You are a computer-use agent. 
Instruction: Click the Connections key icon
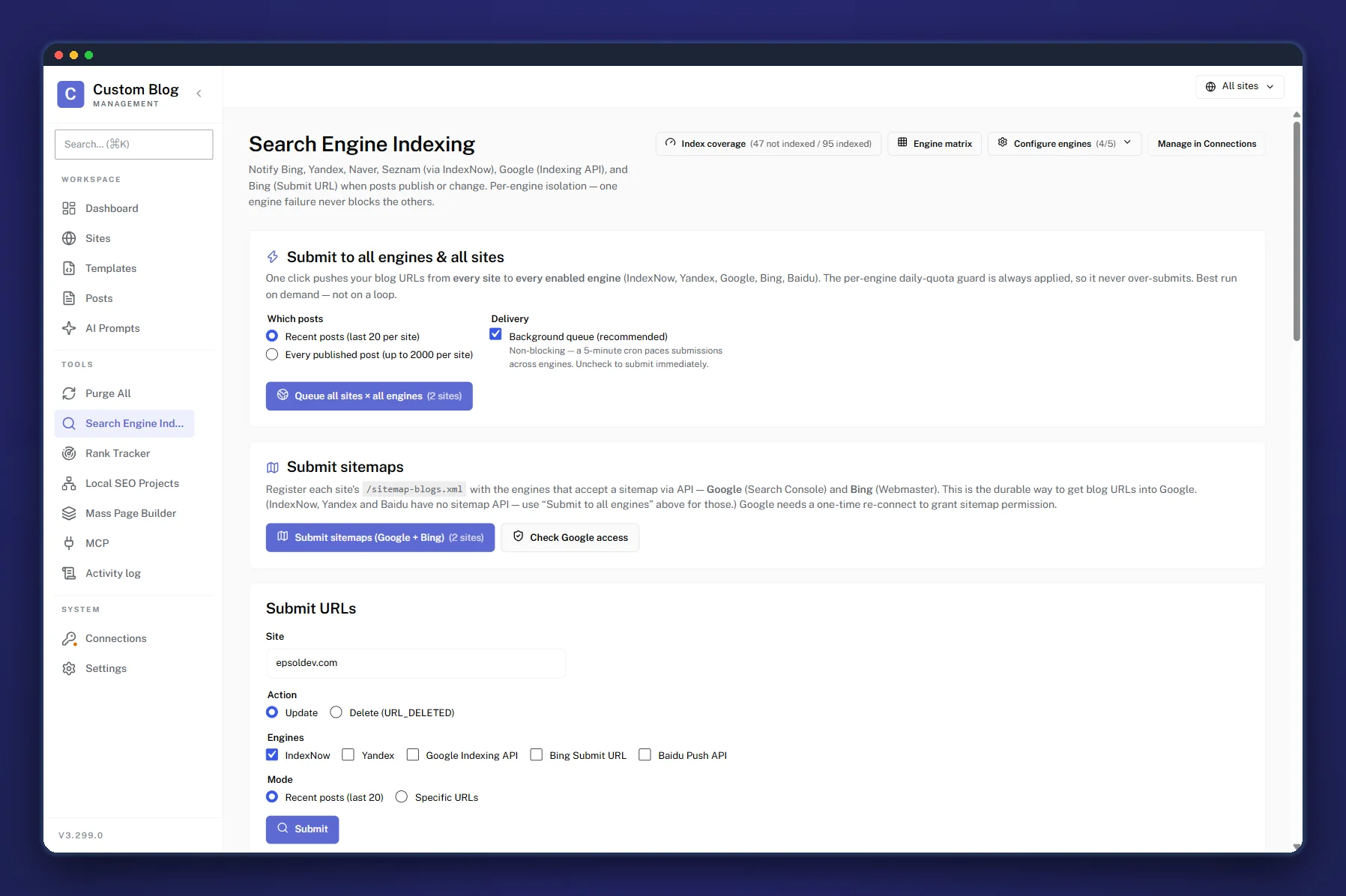pyautogui.click(x=69, y=638)
